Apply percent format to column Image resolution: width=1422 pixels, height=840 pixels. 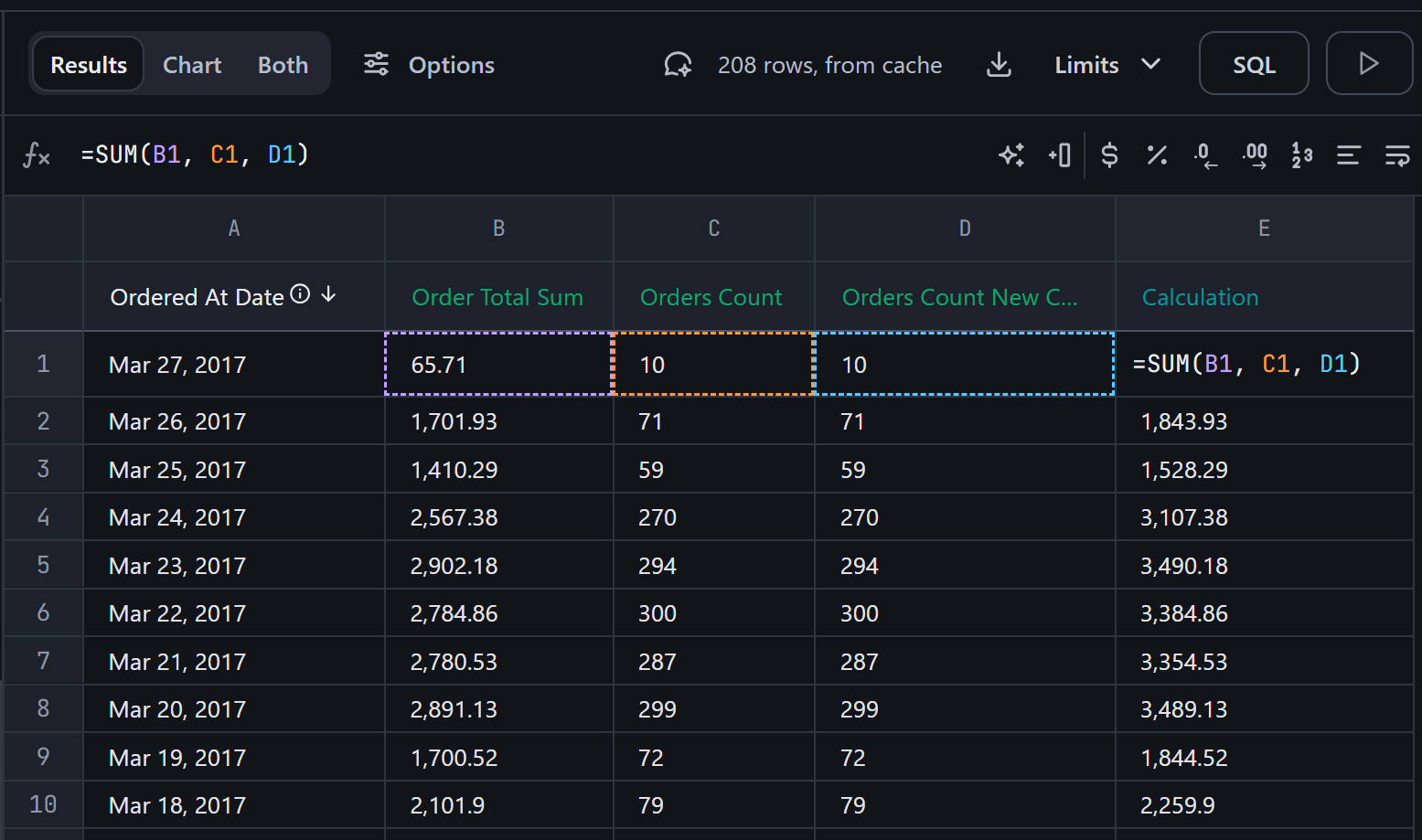point(1157,155)
